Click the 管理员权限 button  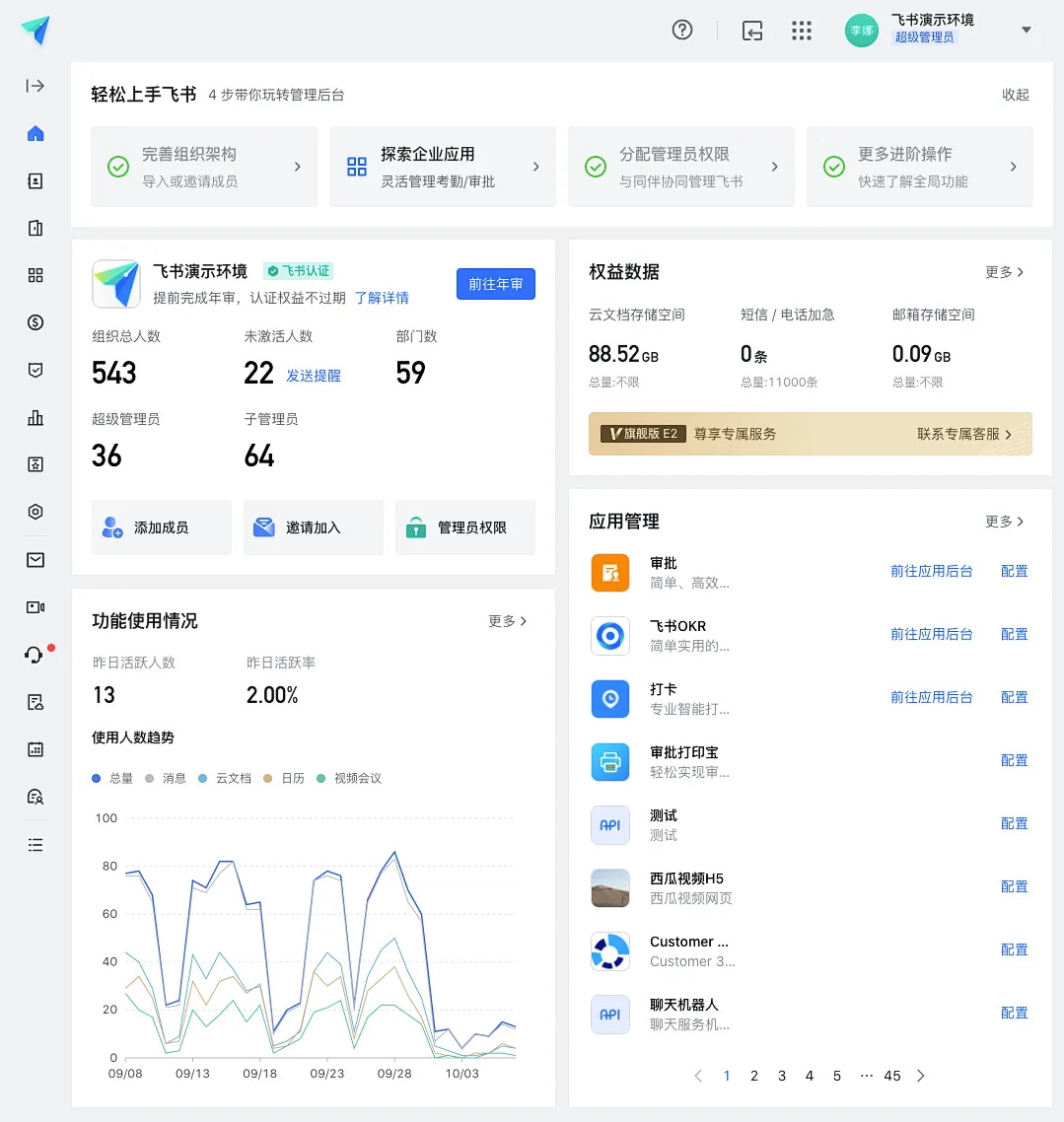click(x=465, y=527)
